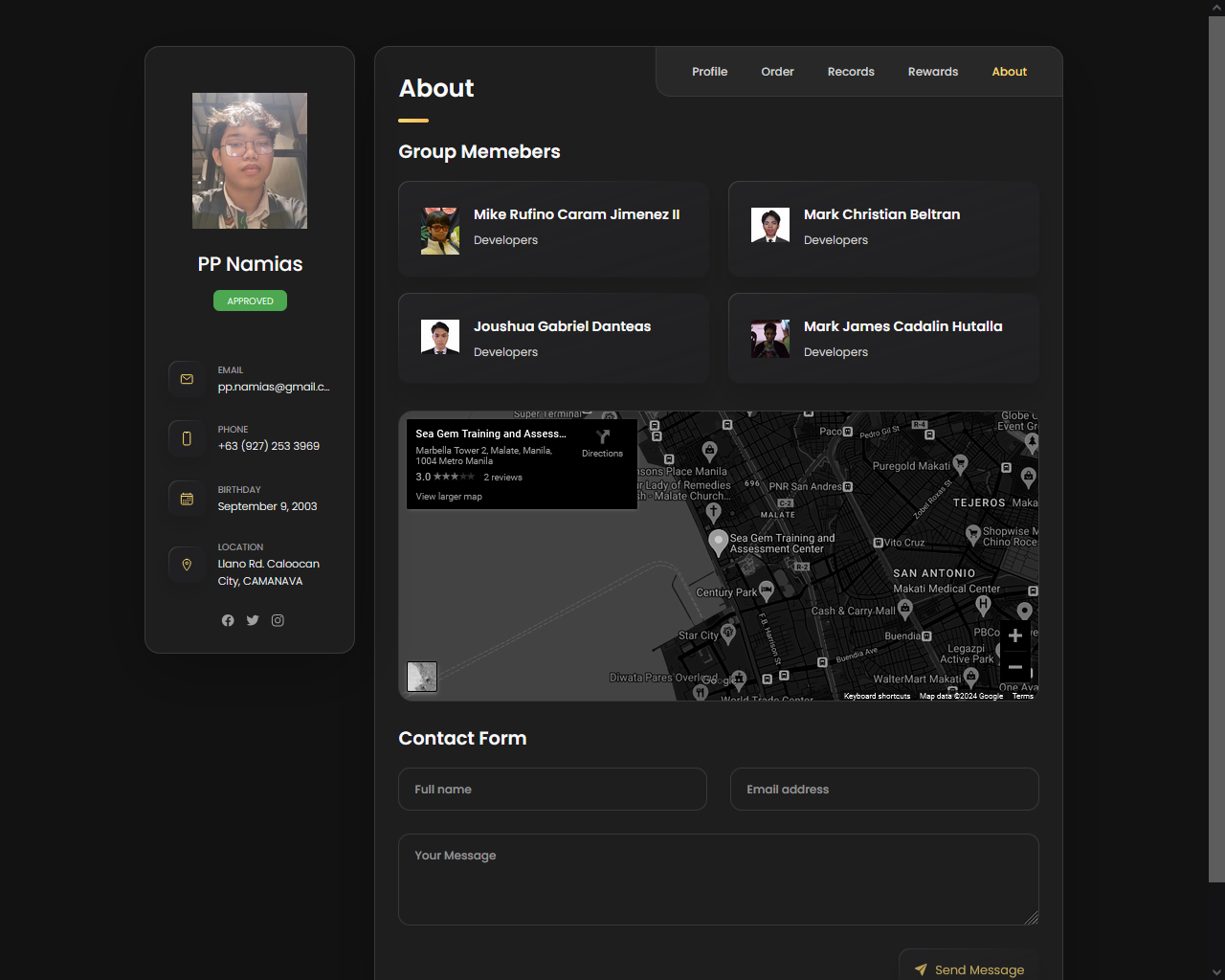The image size is (1225, 980).
Task: Click the birthday calendar icon
Action: tap(187, 499)
